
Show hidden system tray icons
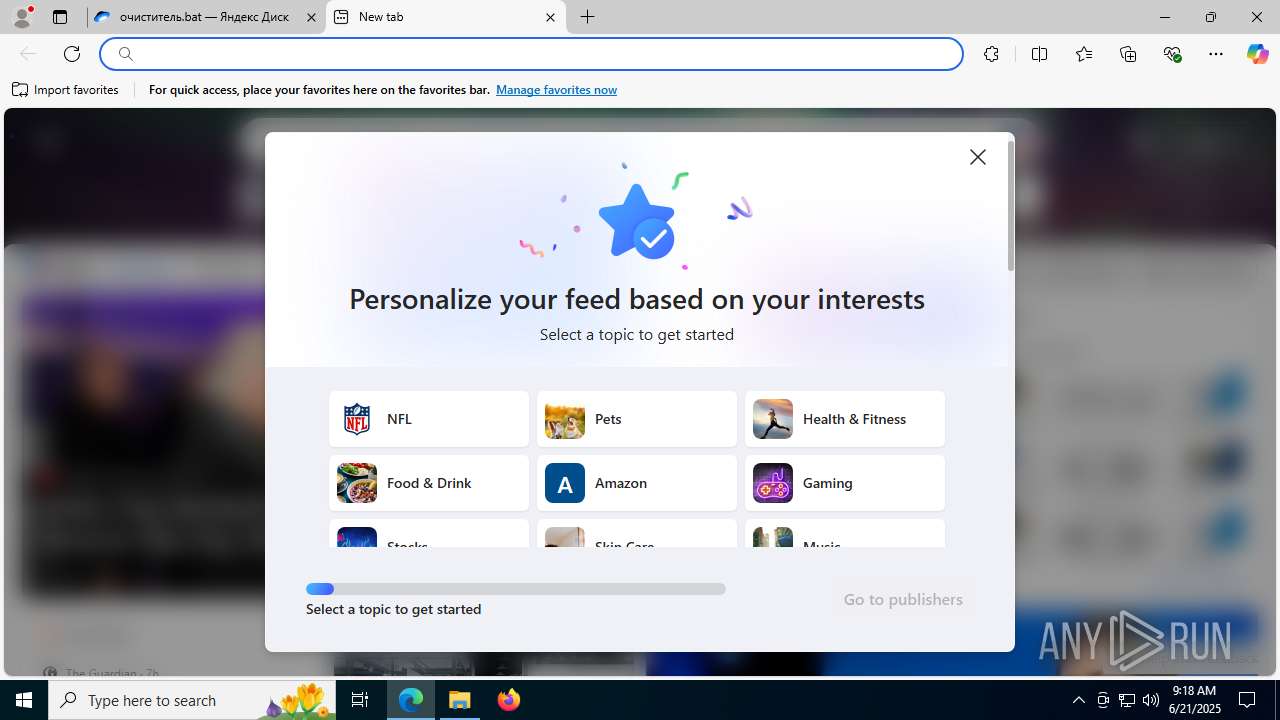1078,700
